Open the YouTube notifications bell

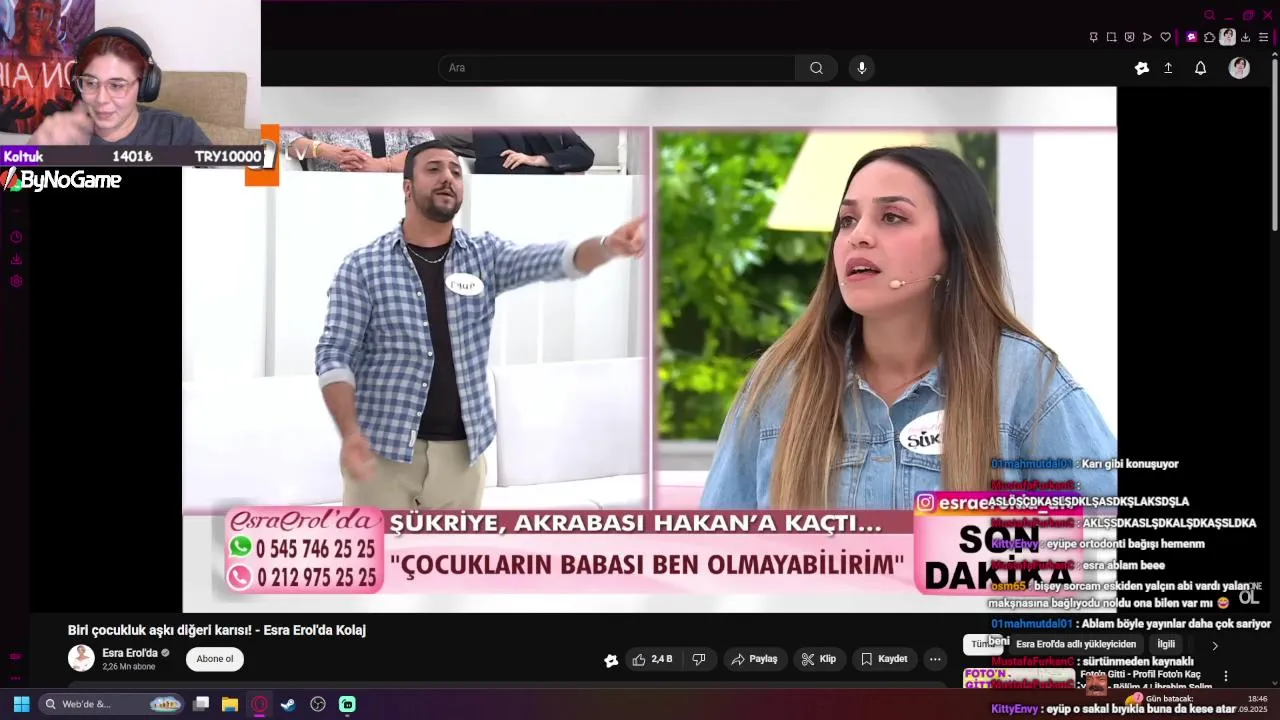(1200, 68)
